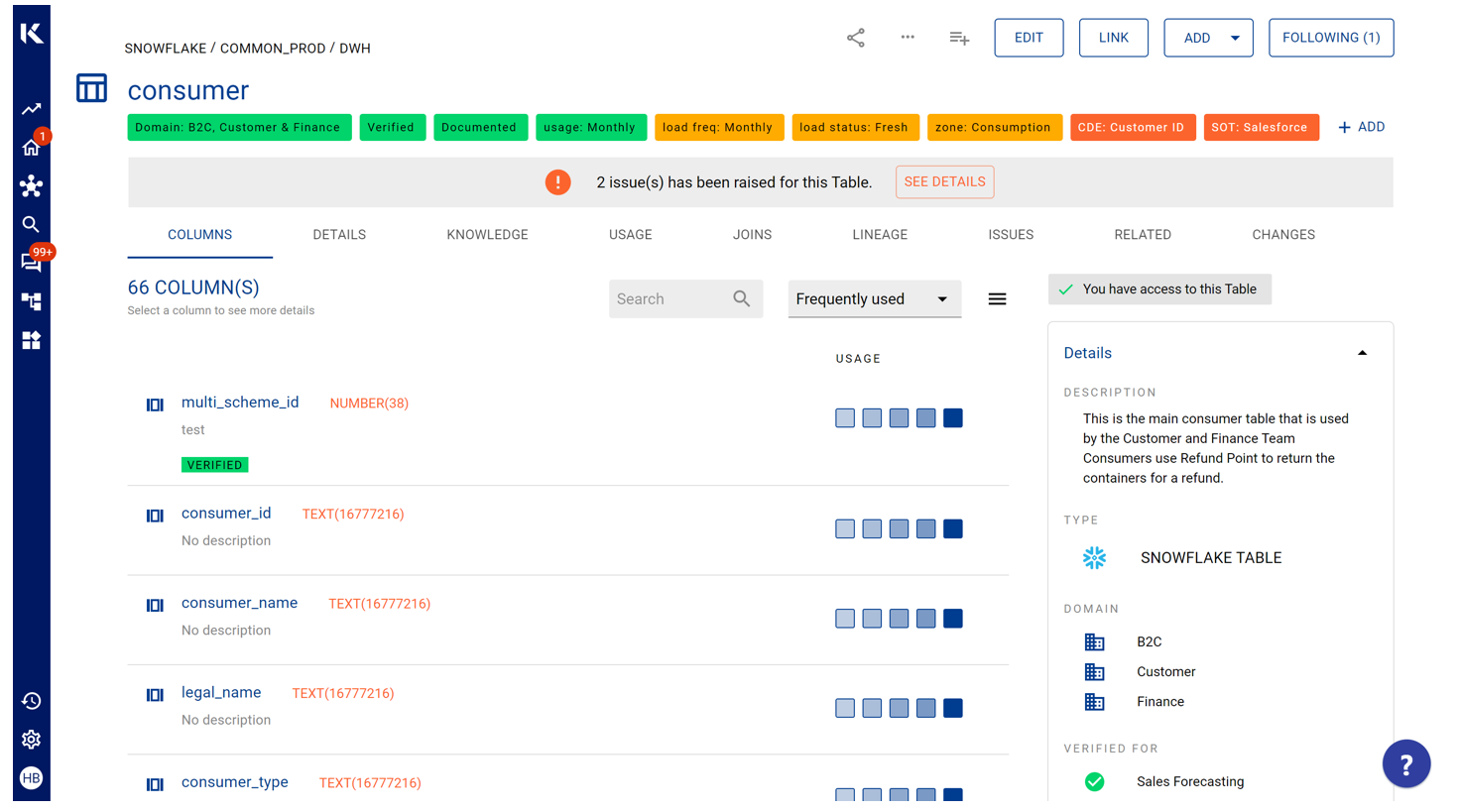This screenshot has height=812, width=1458.
Task: Select the search icon in the left sidebar
Action: (x=31, y=224)
